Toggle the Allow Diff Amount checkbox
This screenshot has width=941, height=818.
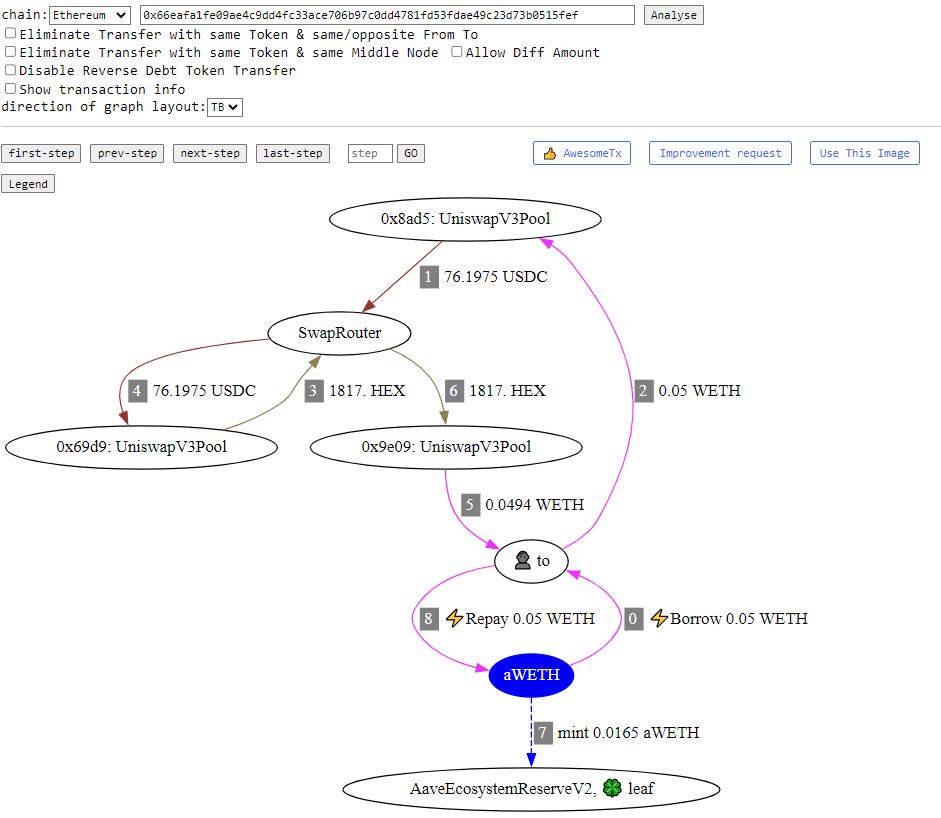(x=456, y=52)
